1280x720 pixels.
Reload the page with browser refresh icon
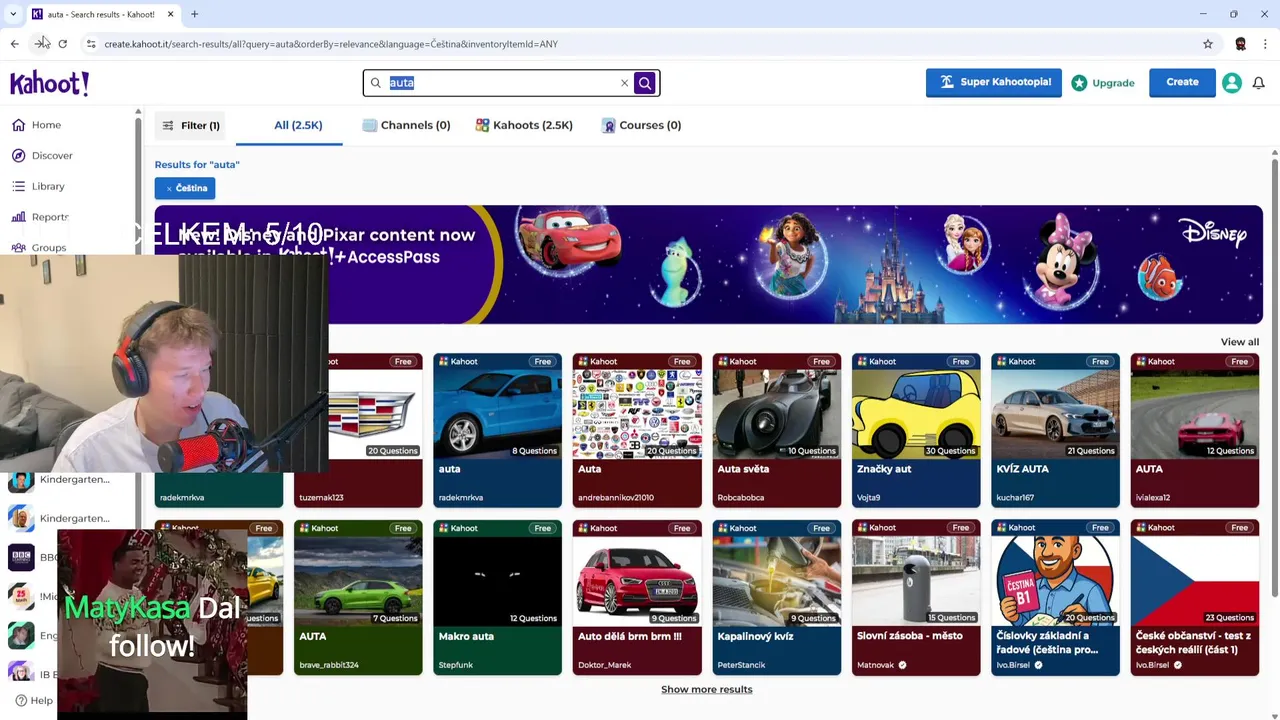62,44
